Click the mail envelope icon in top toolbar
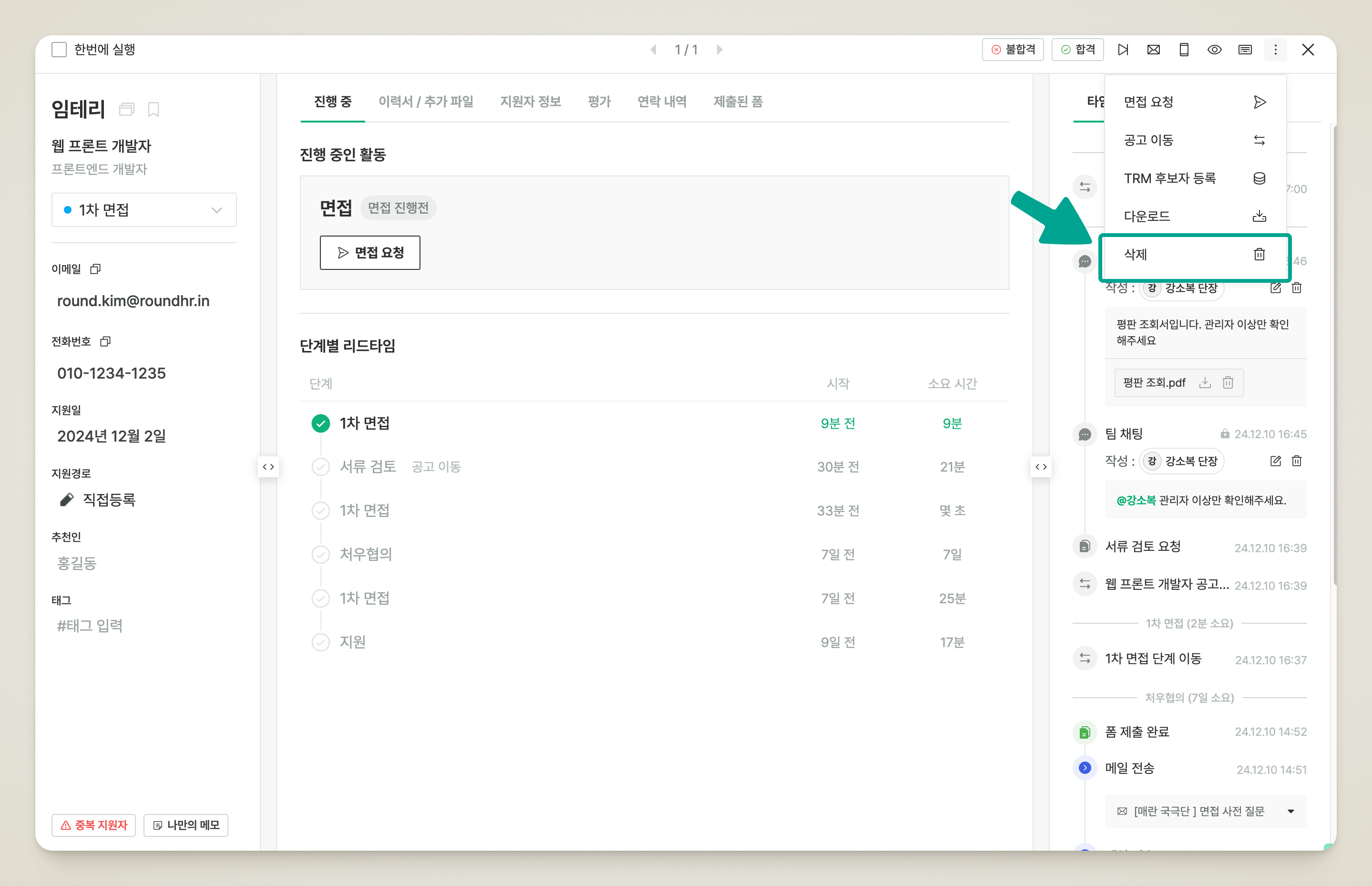 (1153, 50)
